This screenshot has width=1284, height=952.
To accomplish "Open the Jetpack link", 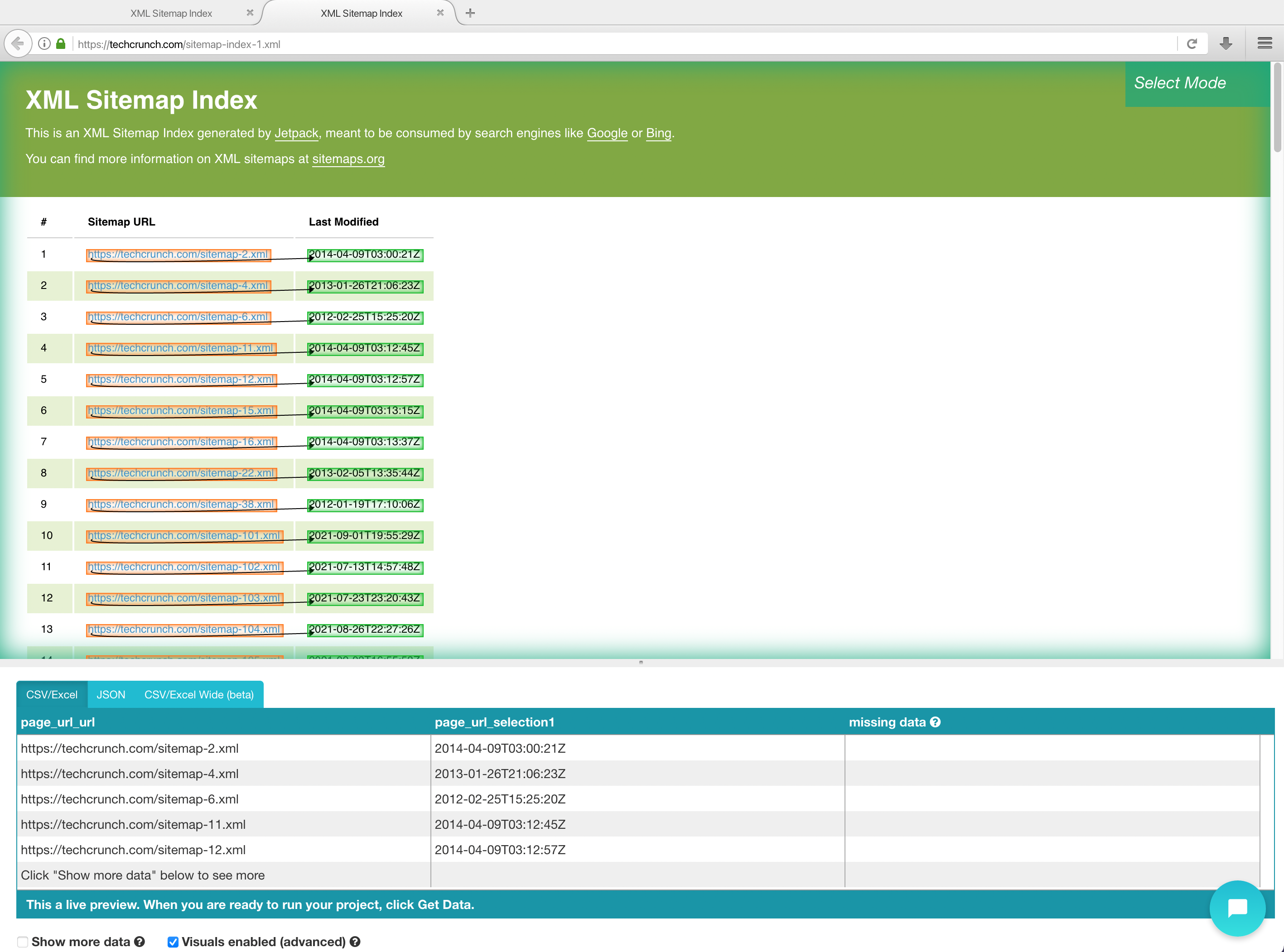I will [x=296, y=133].
